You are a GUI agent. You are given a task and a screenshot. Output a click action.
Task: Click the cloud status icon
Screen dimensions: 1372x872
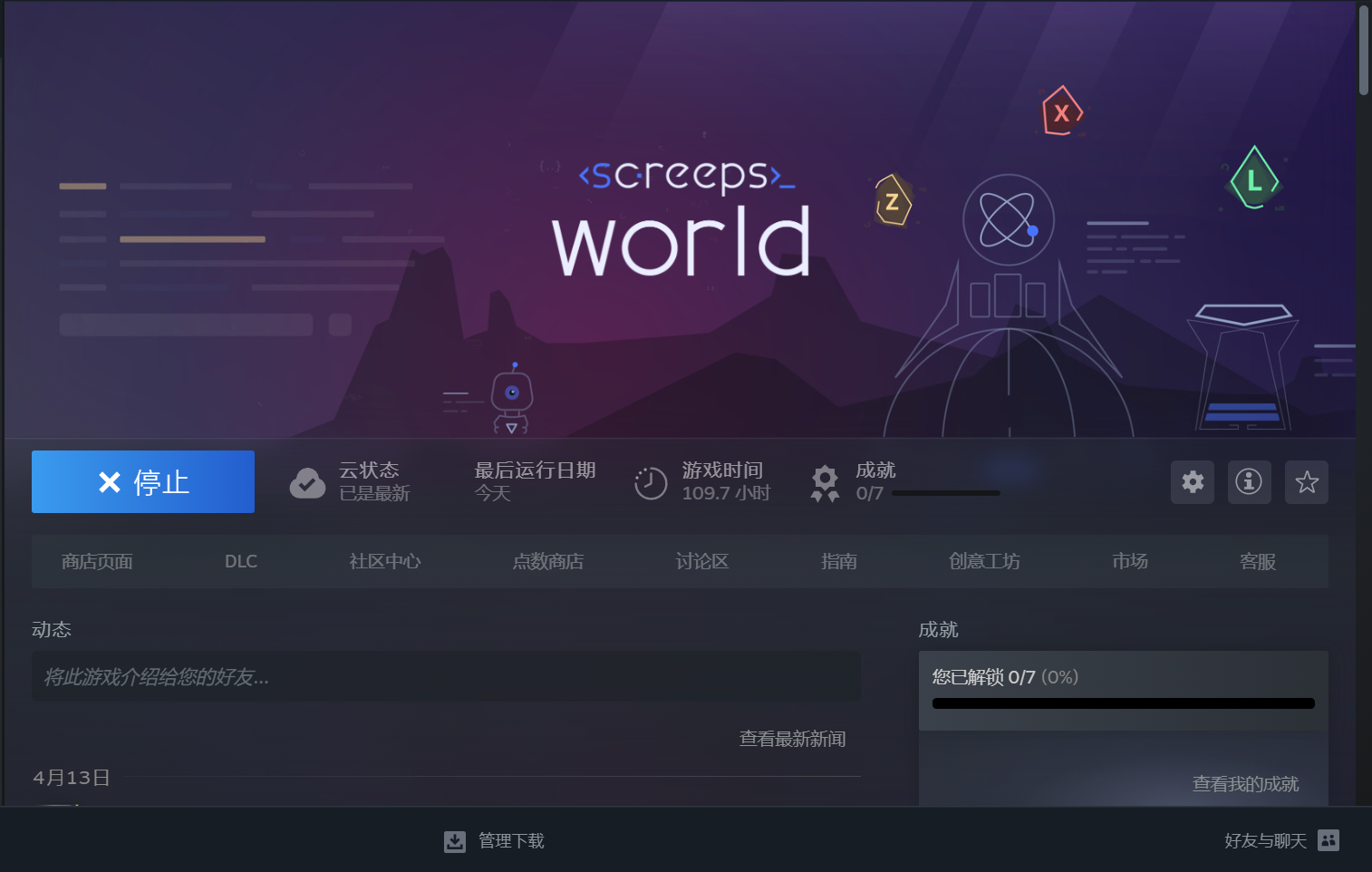[x=307, y=483]
